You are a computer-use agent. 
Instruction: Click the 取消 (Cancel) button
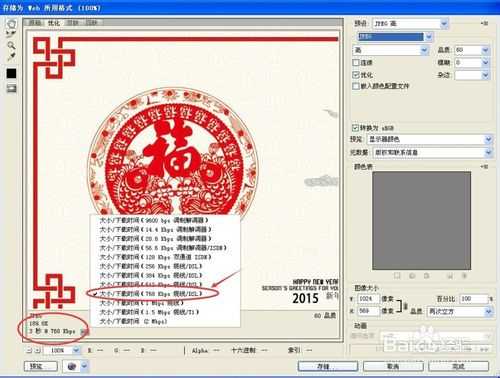[393, 366]
